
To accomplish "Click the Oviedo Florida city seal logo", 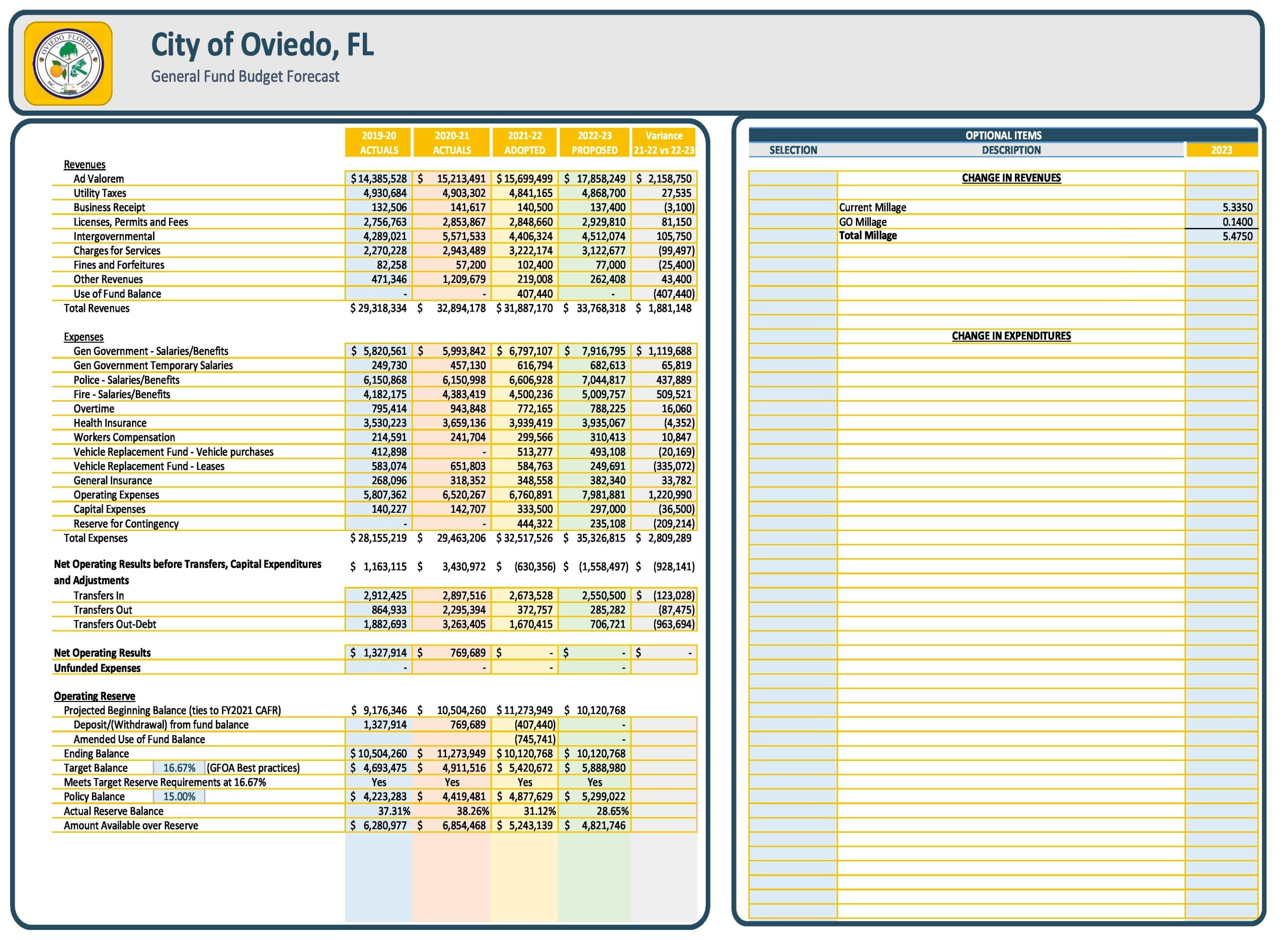I will pyautogui.click(x=68, y=64).
